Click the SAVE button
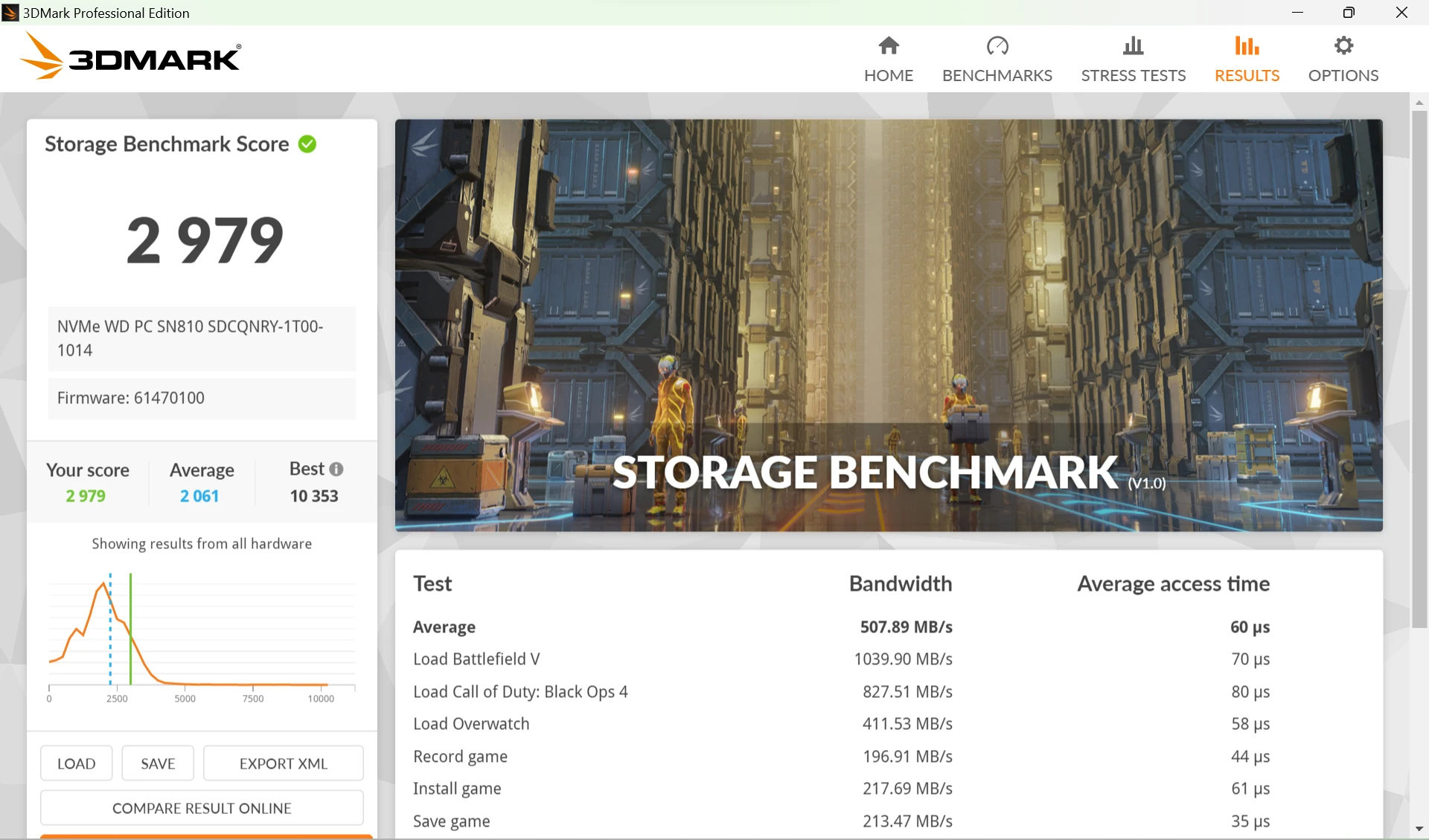This screenshot has width=1429, height=840. 158,763
